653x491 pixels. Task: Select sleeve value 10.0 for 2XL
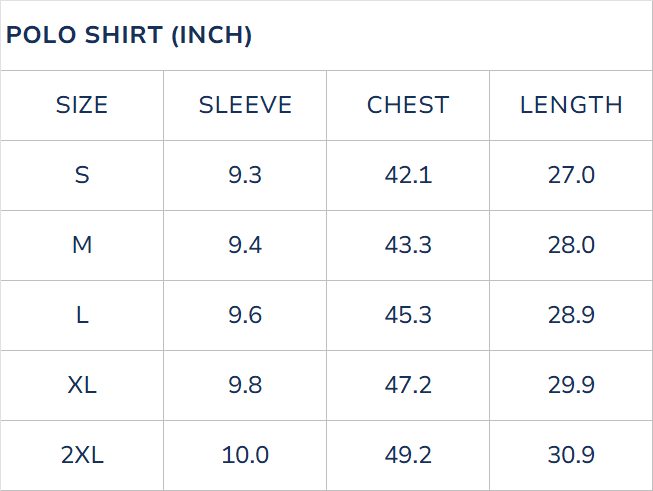tap(245, 455)
